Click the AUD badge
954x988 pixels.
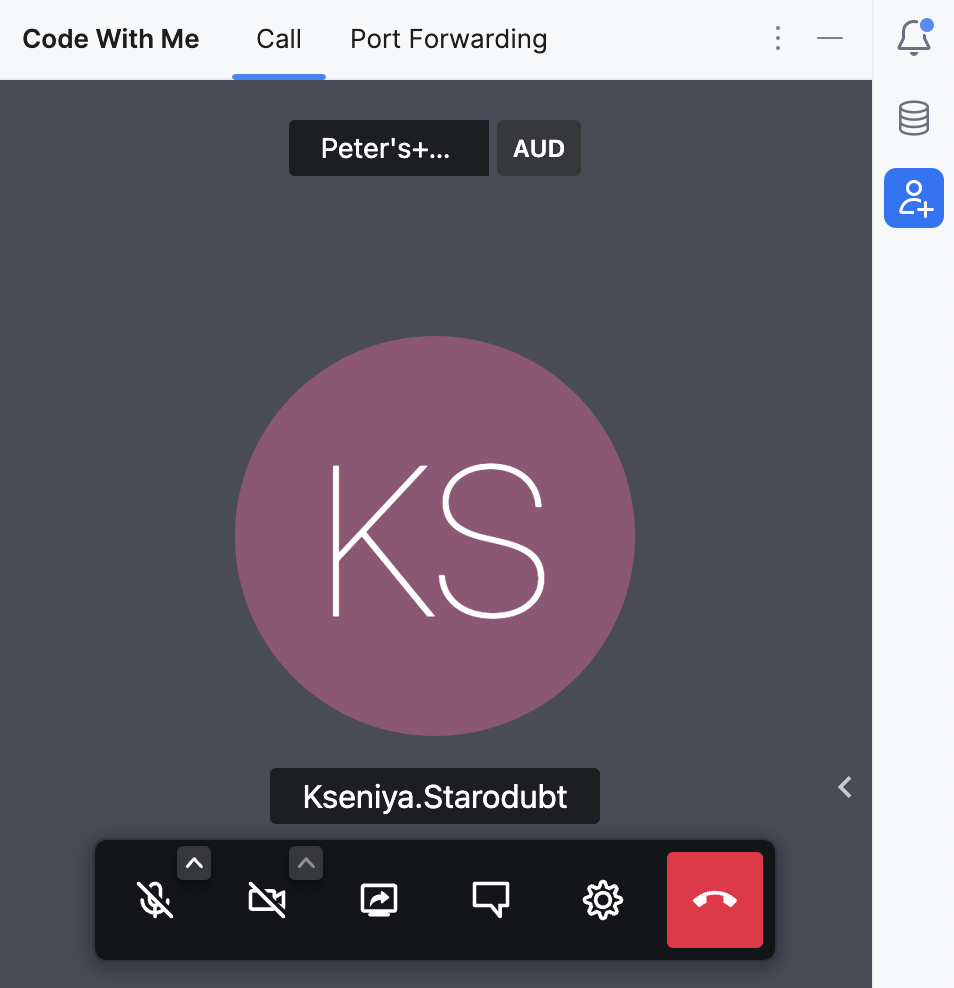pyautogui.click(x=539, y=148)
